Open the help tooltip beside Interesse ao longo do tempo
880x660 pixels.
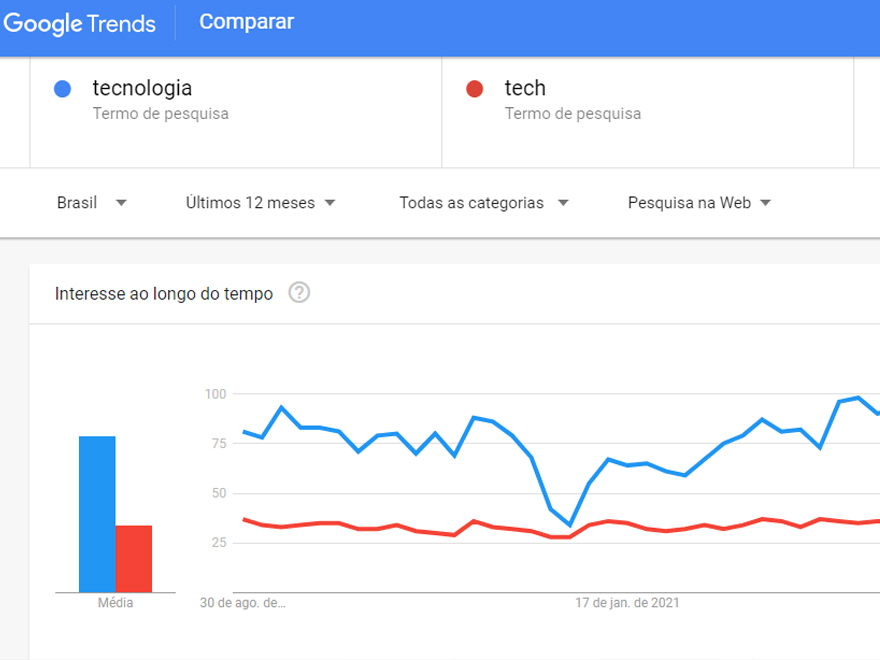300,293
